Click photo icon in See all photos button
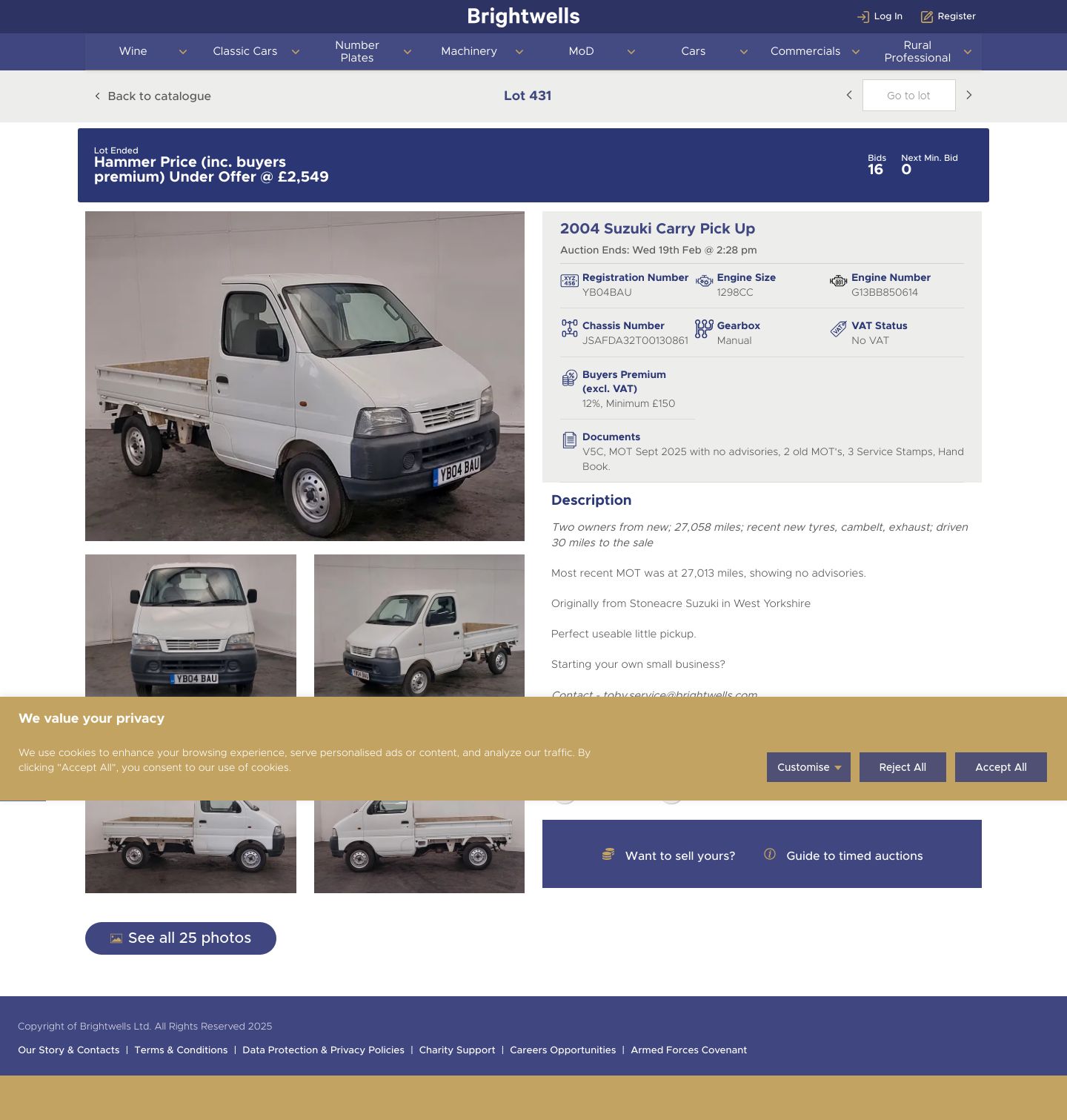This screenshot has width=1067, height=1120. pos(116,938)
